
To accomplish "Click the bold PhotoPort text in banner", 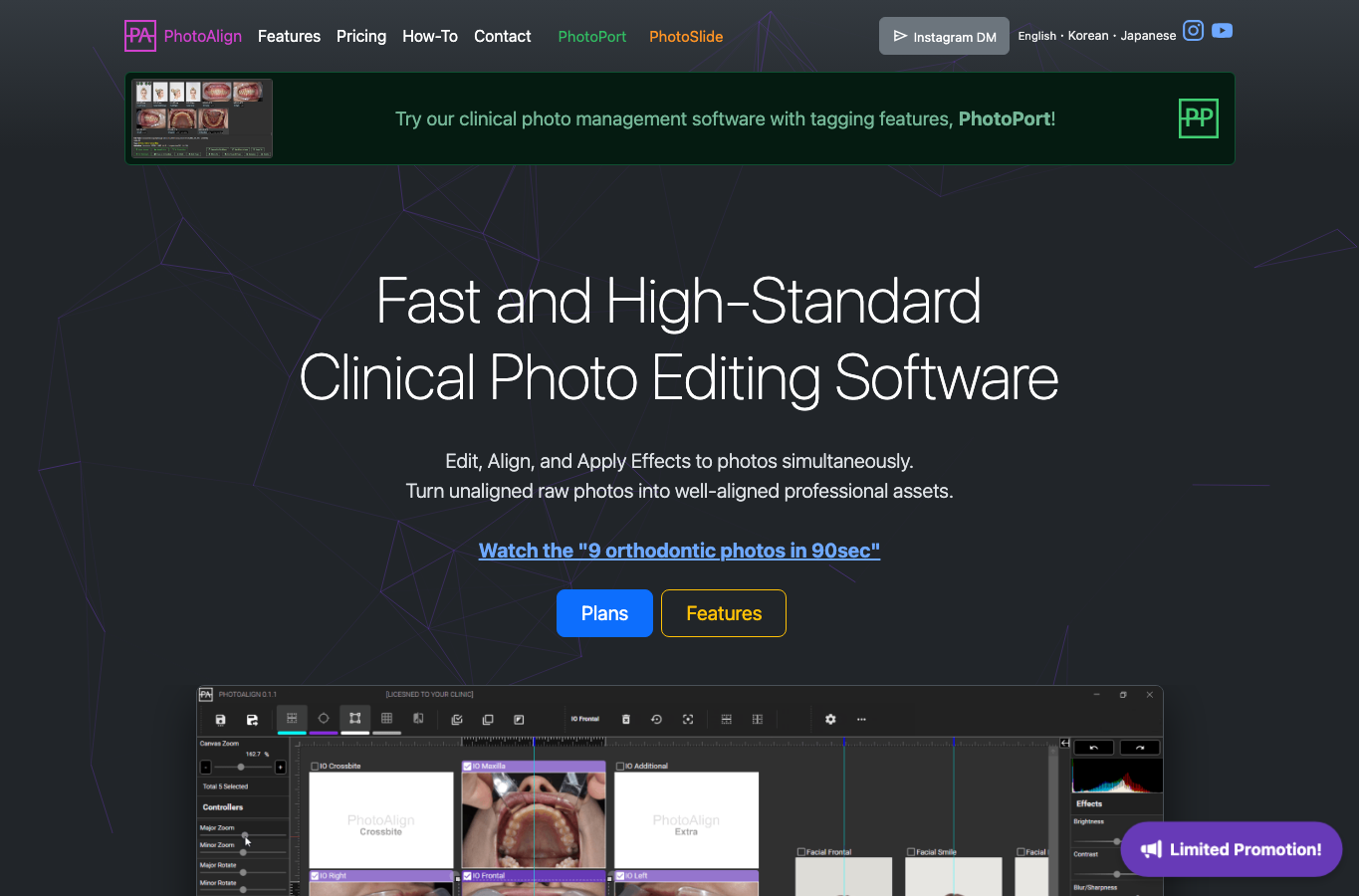I will coord(1005,118).
